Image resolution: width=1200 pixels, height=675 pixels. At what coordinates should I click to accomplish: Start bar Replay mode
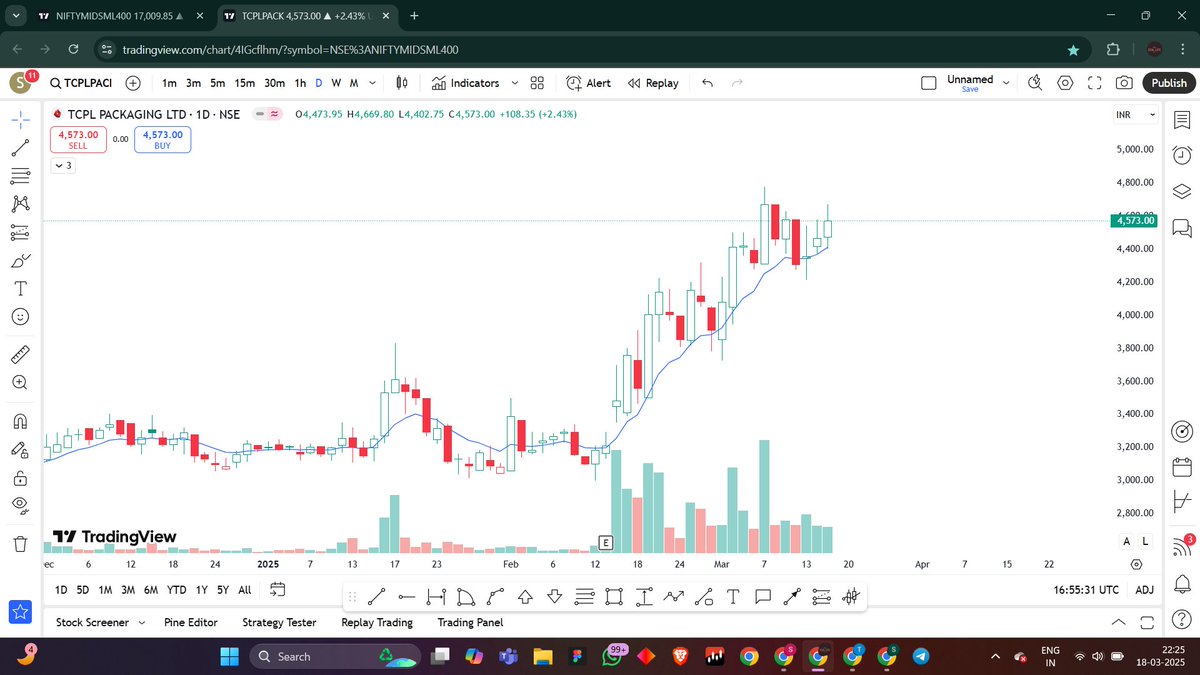[652, 83]
